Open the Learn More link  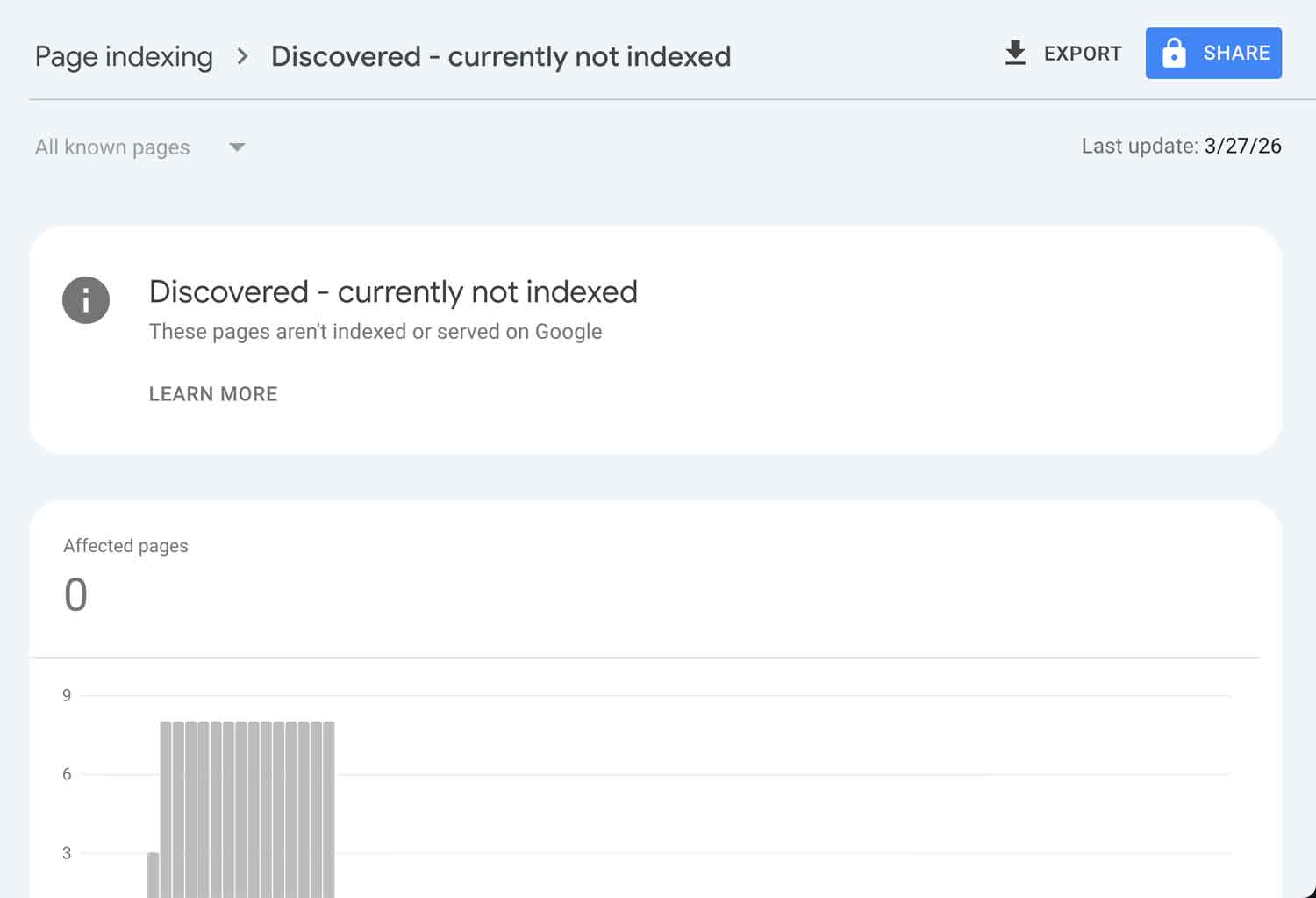point(213,393)
